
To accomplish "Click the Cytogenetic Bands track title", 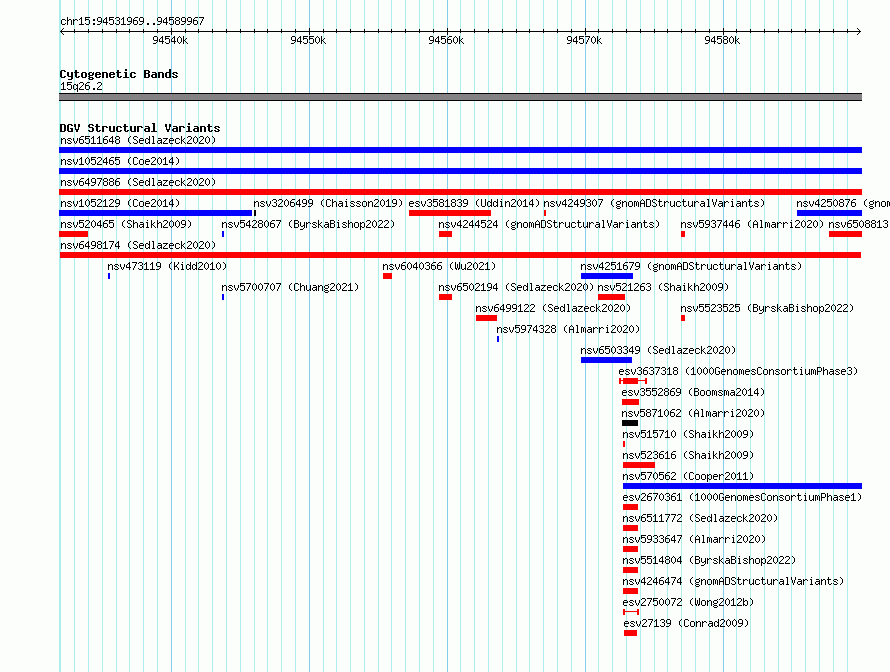I will point(119,74).
